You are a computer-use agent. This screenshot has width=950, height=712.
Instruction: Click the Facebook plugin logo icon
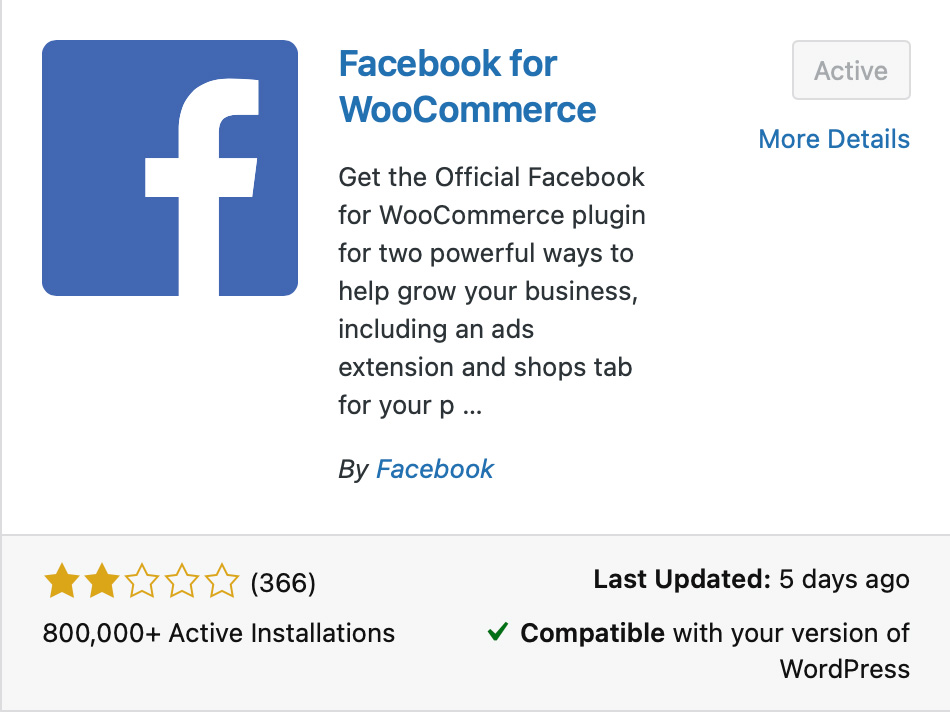pos(170,168)
